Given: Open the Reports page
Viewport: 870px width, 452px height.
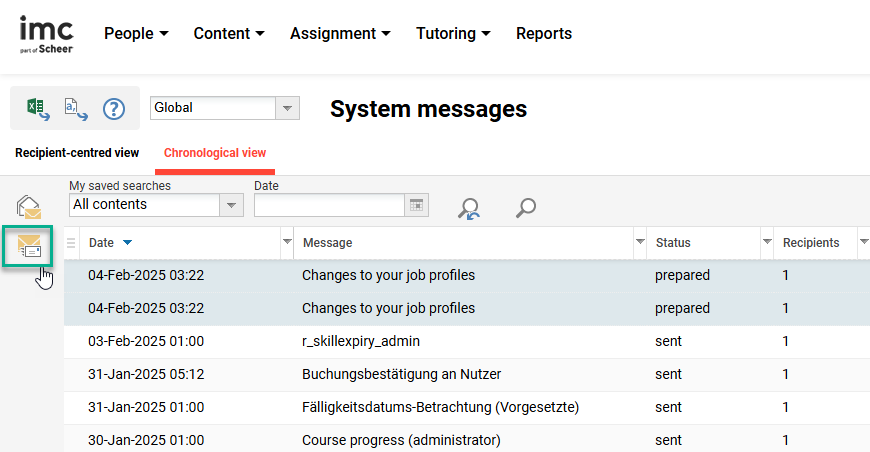Looking at the screenshot, I should (x=544, y=34).
